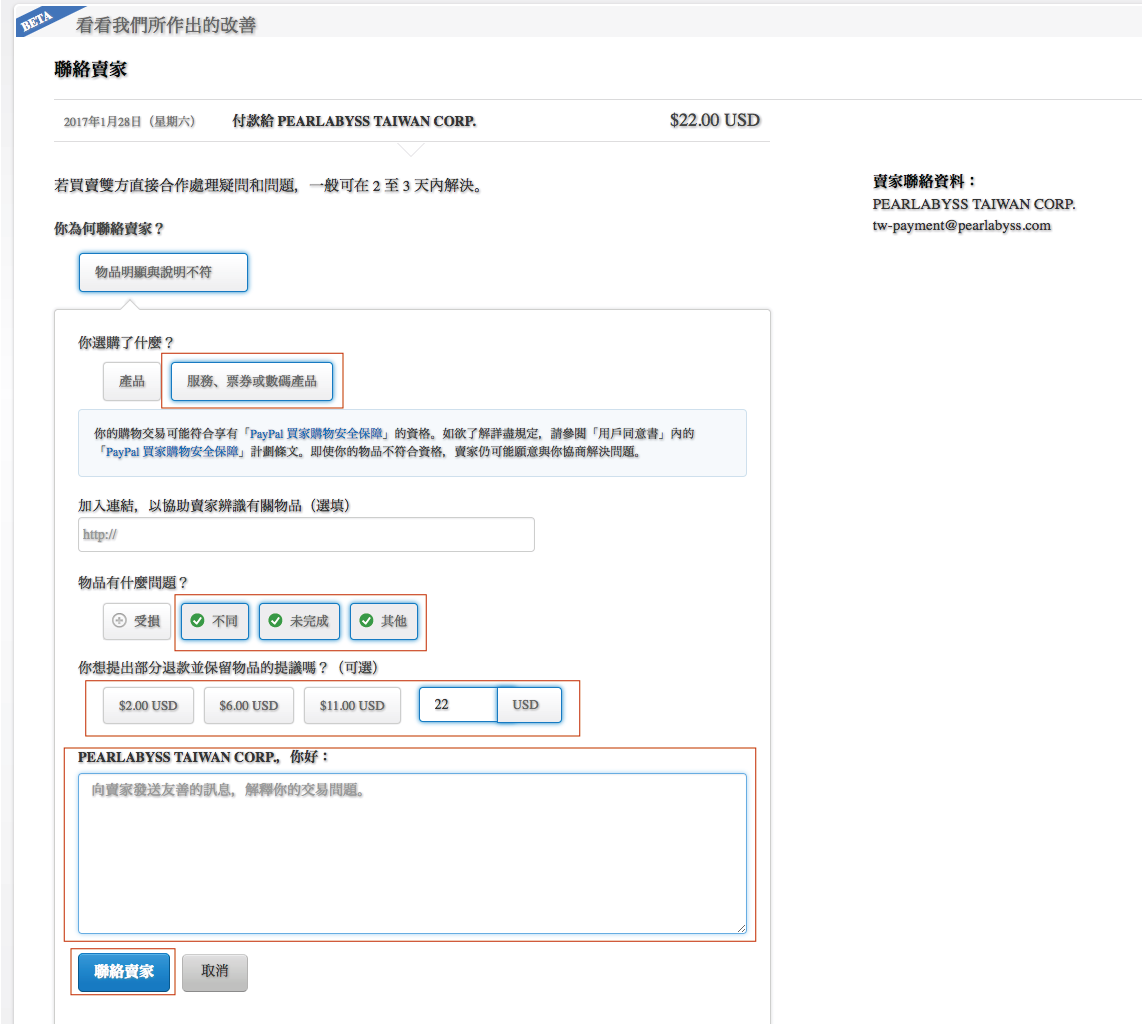The width and height of the screenshot is (1142, 1025).
Task: Select the 物品明顯與說明不符 reason option
Action: 163,272
